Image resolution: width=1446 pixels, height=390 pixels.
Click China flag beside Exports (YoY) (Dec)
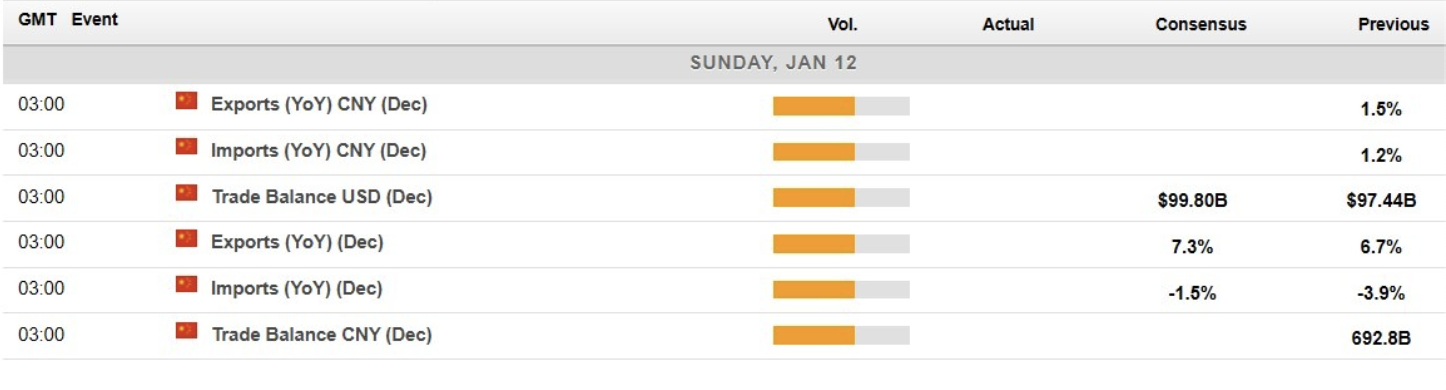coord(186,239)
